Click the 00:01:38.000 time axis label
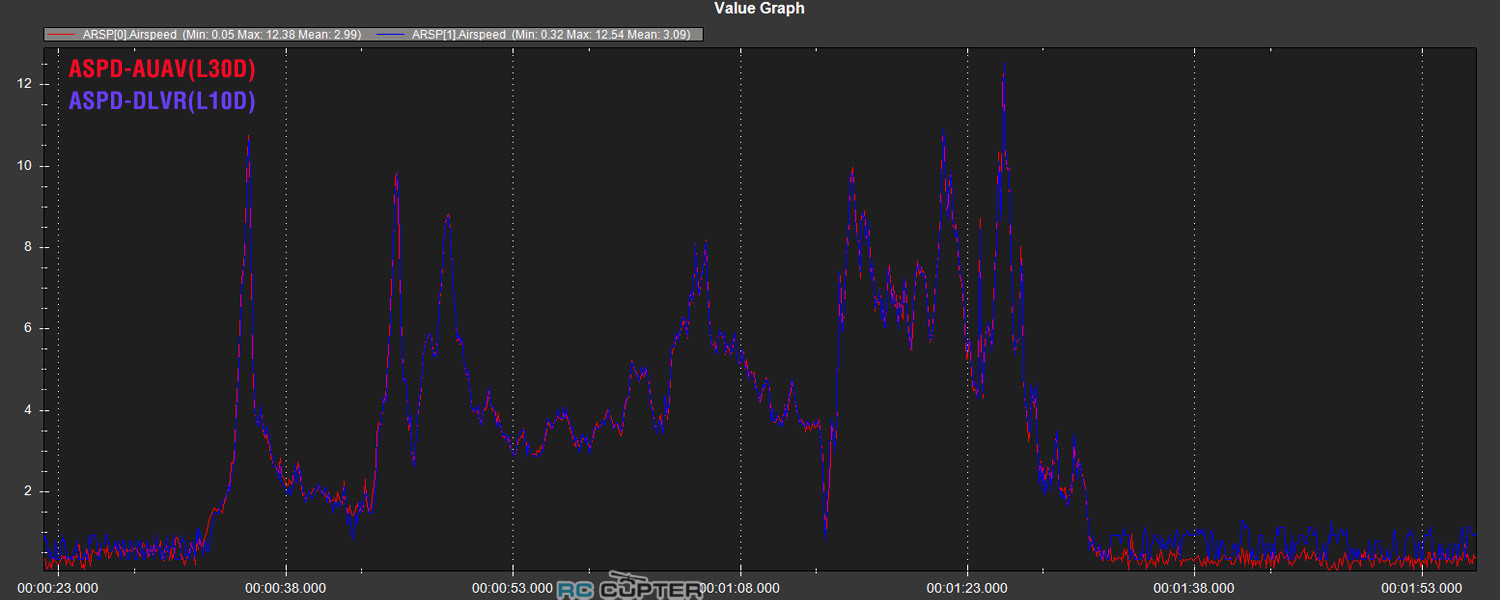This screenshot has width=1500, height=600. click(1194, 588)
